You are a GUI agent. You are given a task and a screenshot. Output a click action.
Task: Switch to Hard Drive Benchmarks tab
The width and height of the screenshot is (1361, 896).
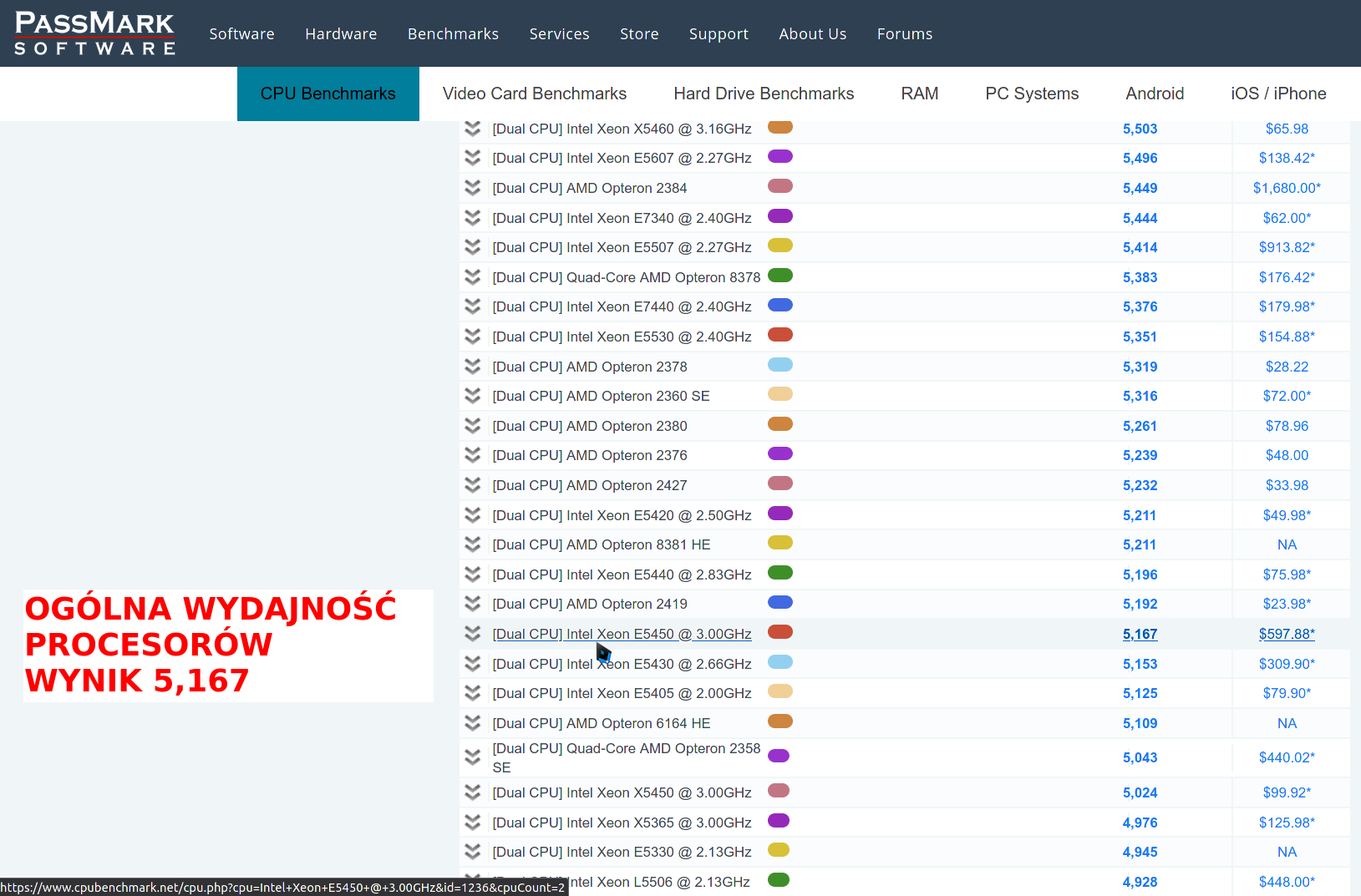coord(764,94)
